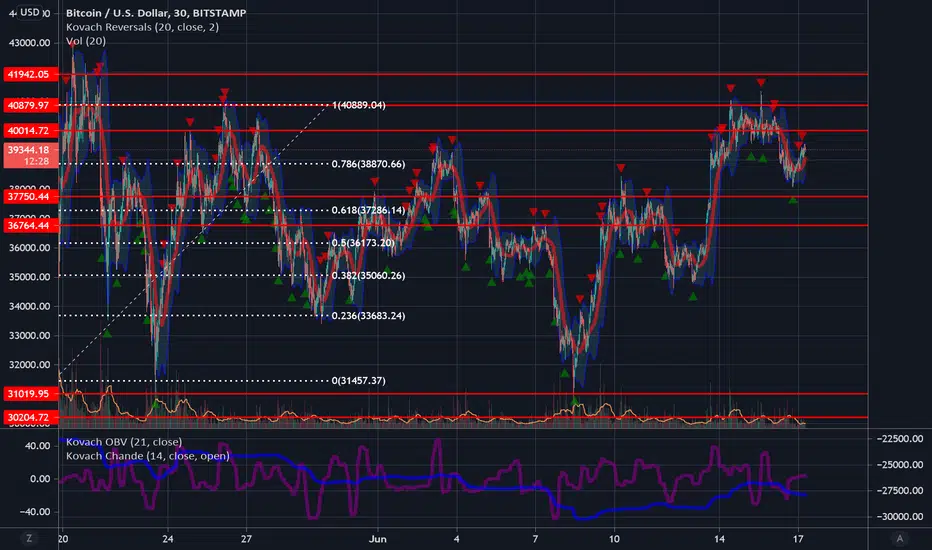Click the Fibonacci 0.382(35060.26) level label
This screenshot has width=932, height=550.
(x=369, y=275)
